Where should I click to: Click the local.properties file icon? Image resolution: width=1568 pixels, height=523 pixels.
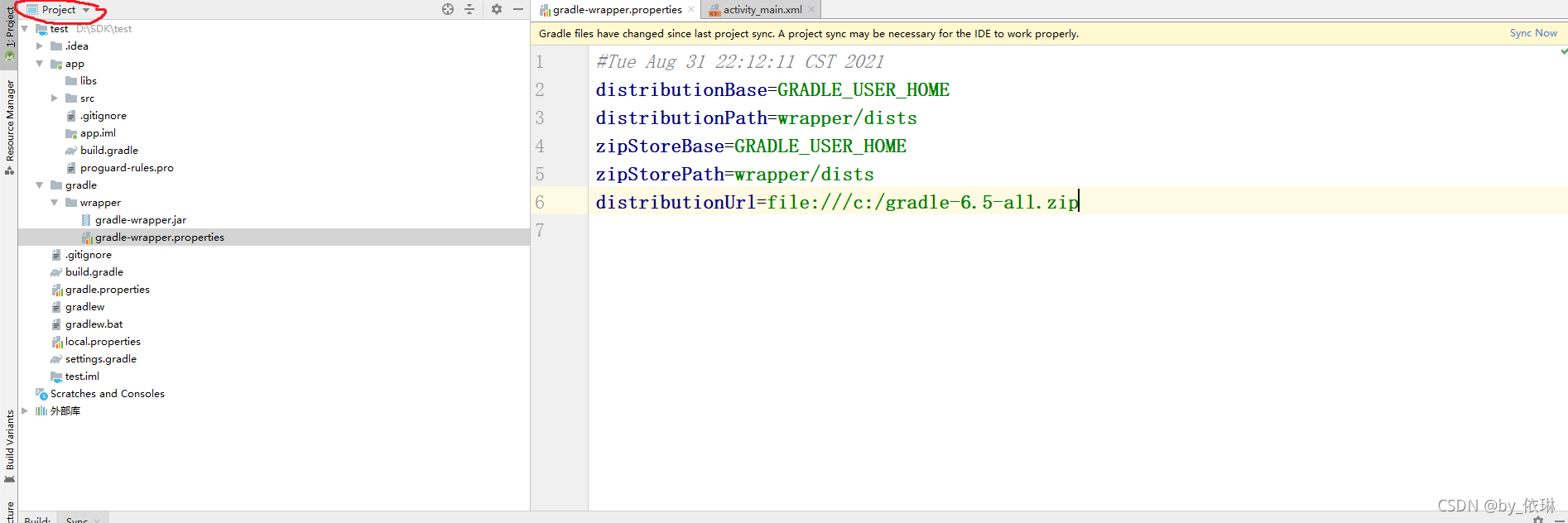pos(57,342)
